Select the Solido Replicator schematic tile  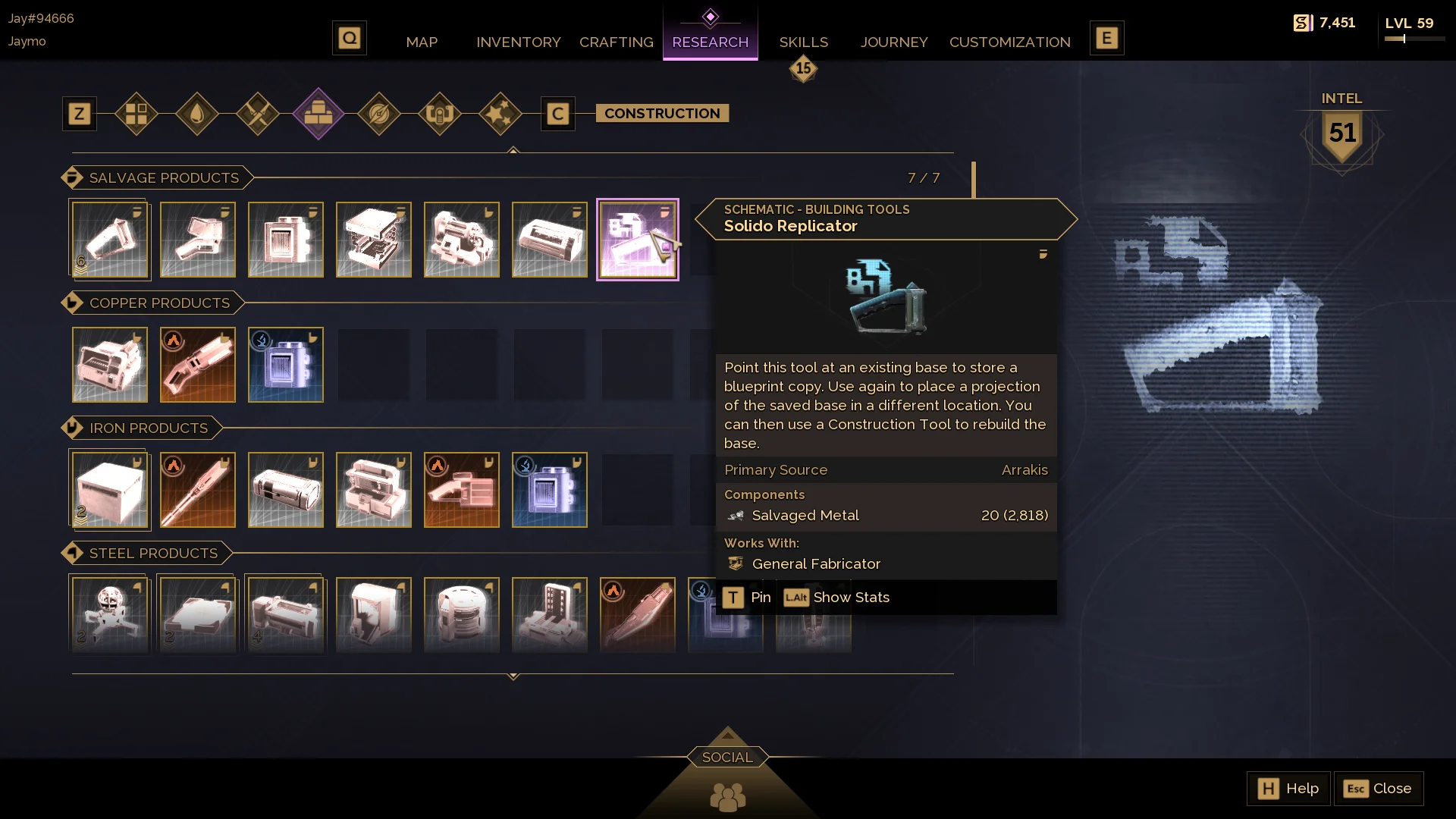[x=638, y=240]
